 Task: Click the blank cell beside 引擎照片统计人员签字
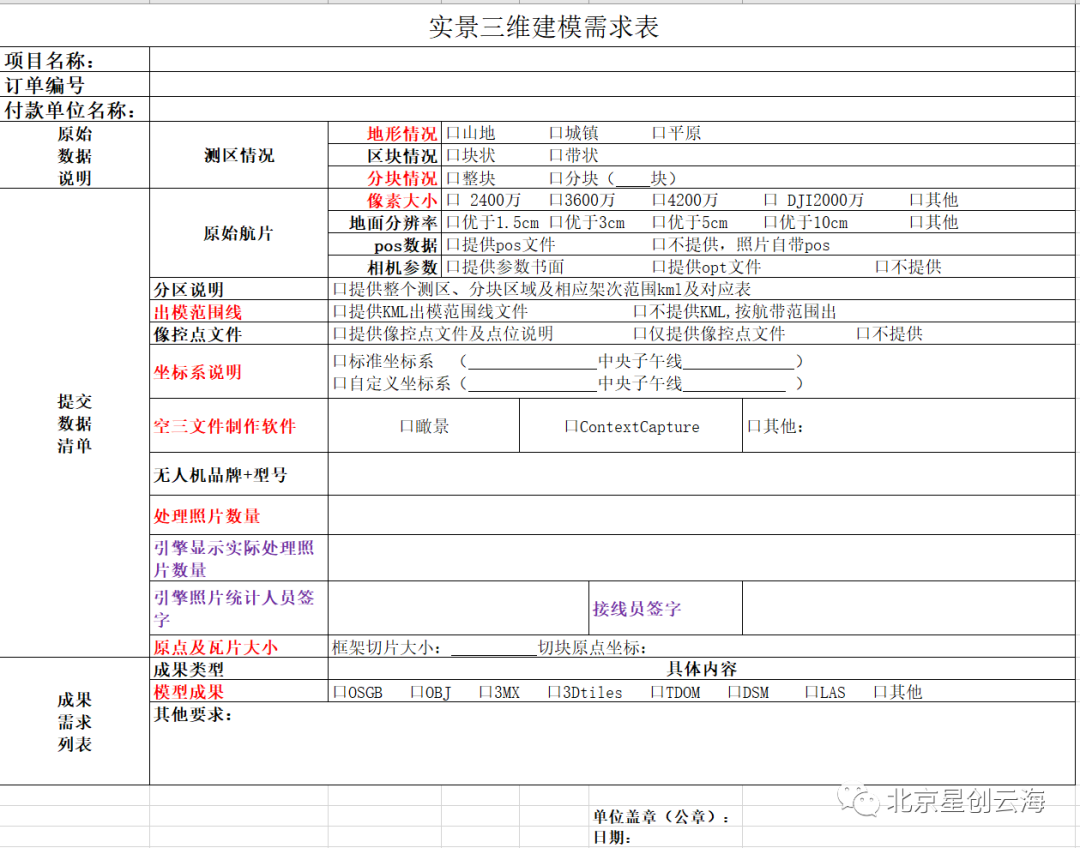click(459, 608)
